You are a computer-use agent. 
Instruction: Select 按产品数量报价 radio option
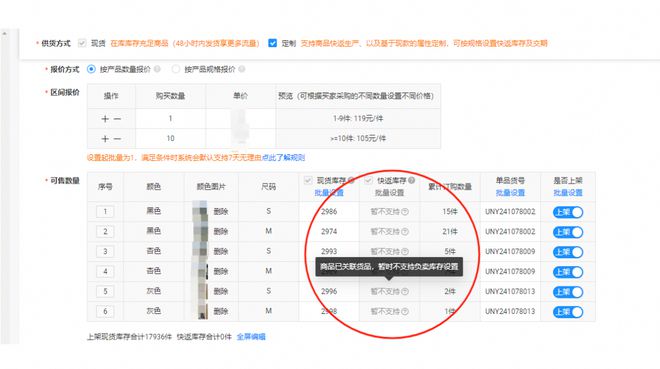[91, 69]
